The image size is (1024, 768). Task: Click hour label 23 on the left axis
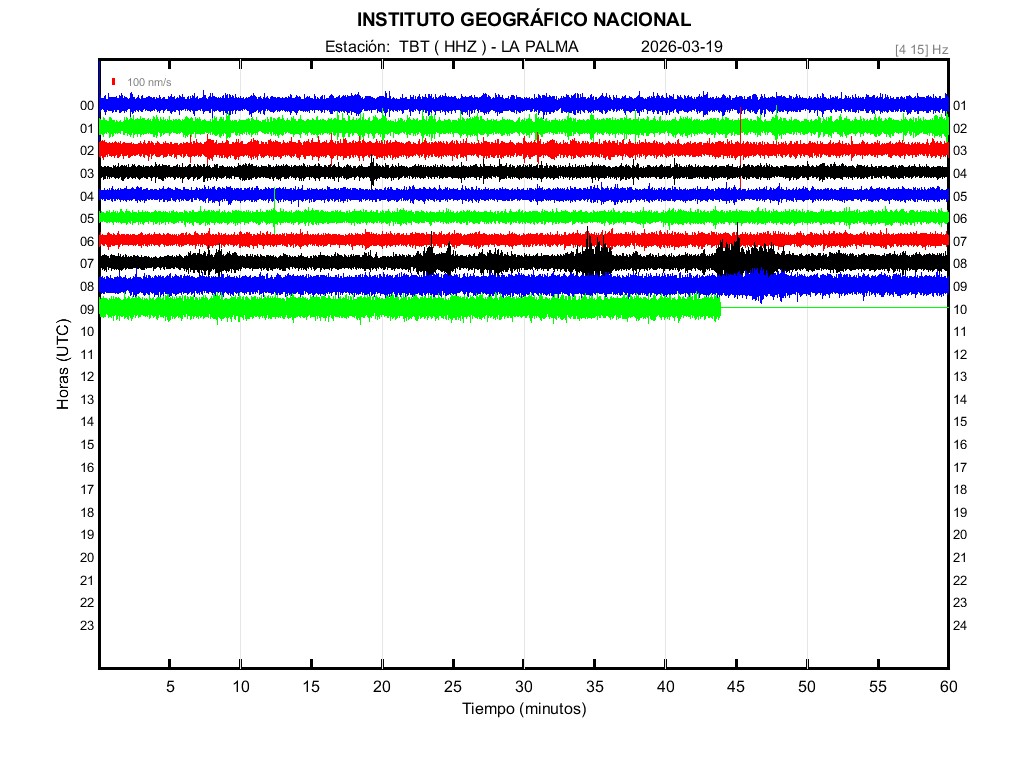(87, 625)
